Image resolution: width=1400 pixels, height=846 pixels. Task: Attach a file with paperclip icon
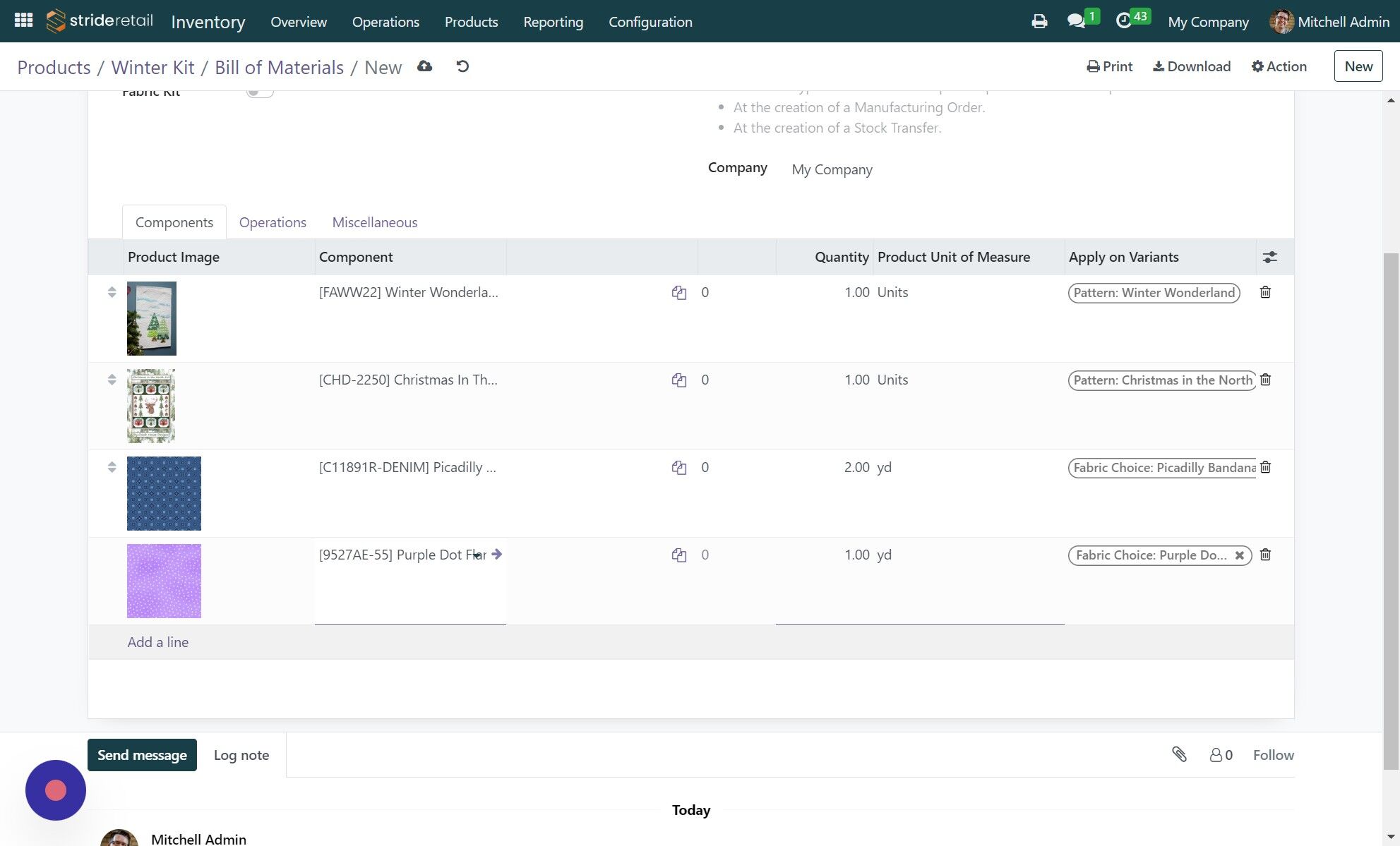[1179, 754]
